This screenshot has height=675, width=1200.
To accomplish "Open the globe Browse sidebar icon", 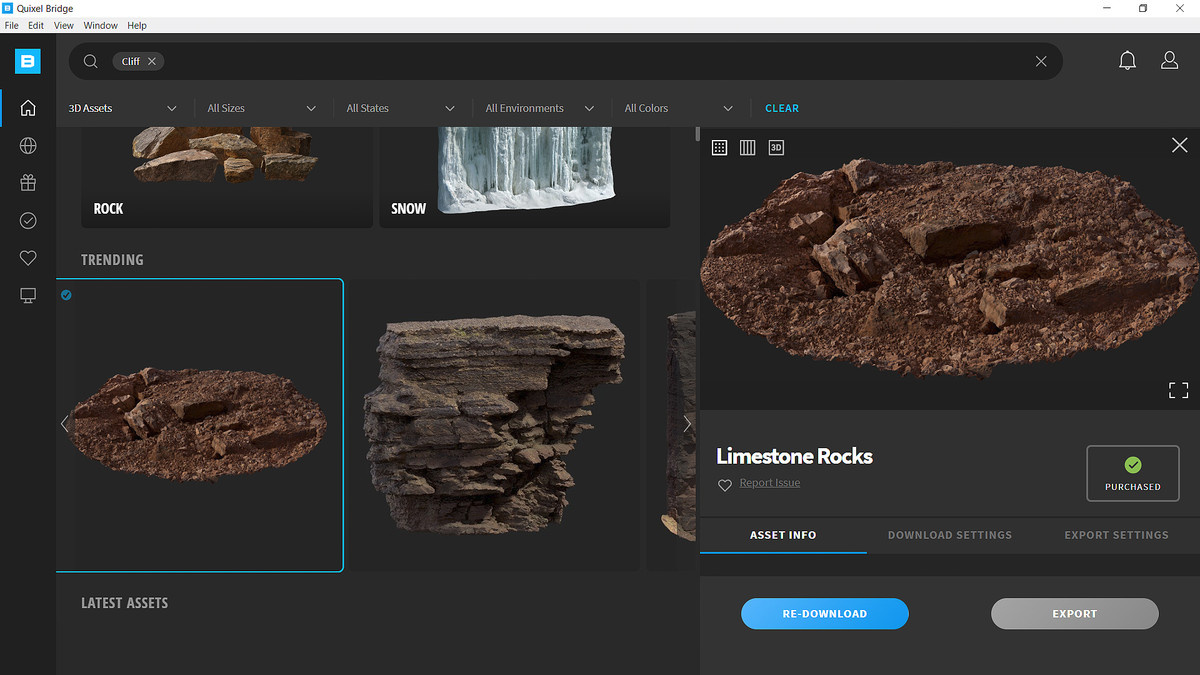I will tap(28, 146).
